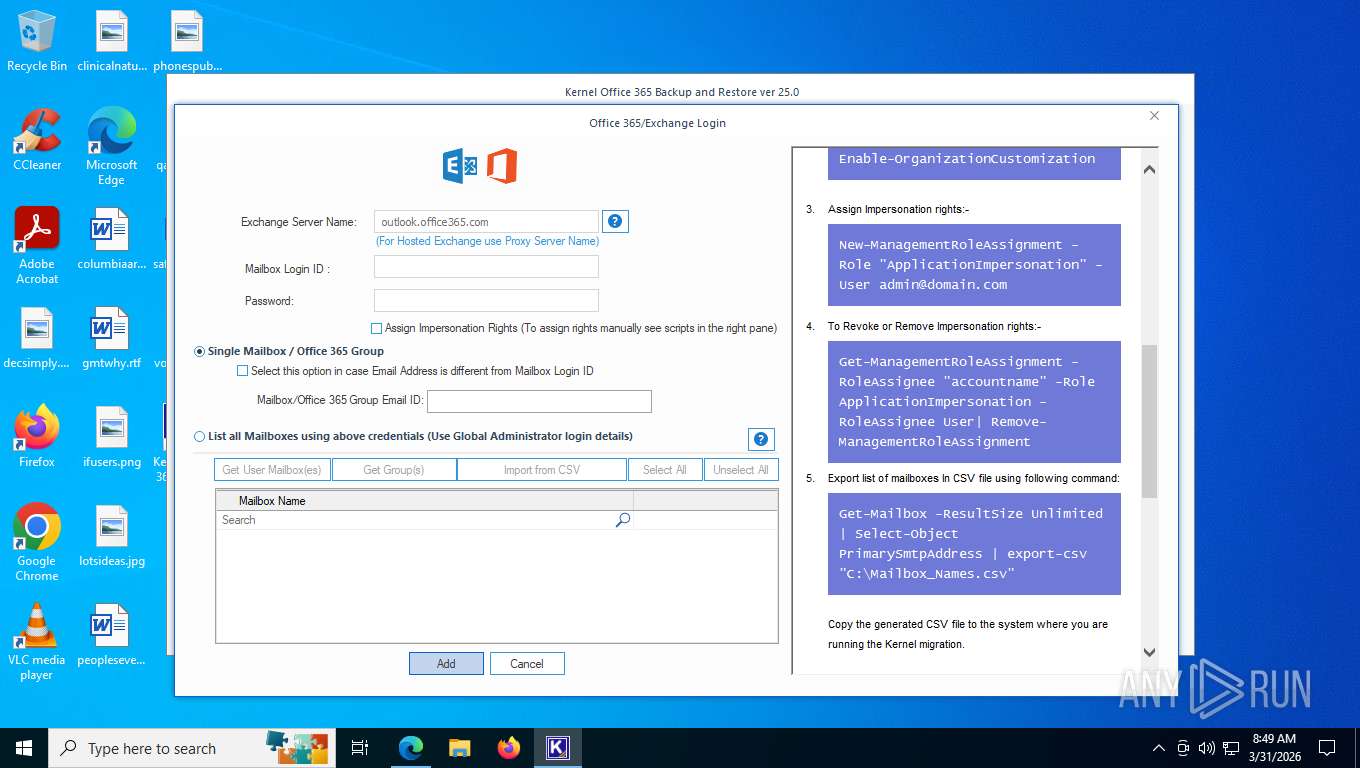Click the Enable-OrganizationCustomization script block
The width and height of the screenshot is (1360, 768).
click(x=974, y=164)
